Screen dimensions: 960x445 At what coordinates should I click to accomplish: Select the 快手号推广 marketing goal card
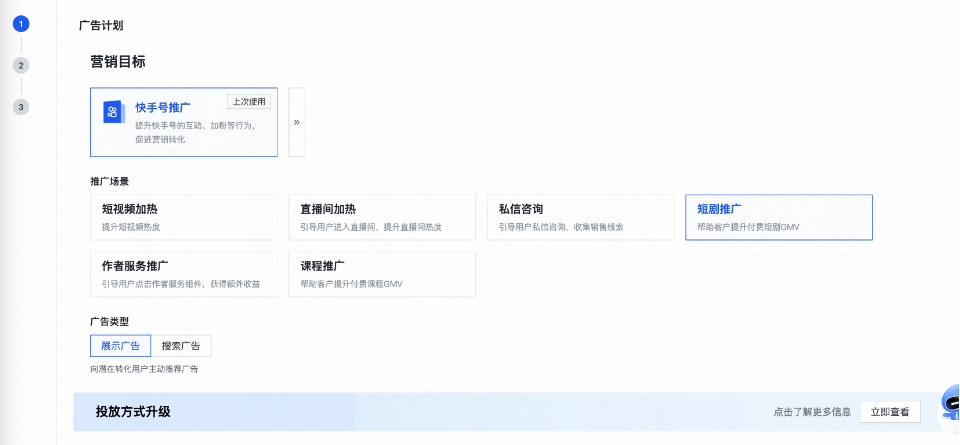click(184, 122)
